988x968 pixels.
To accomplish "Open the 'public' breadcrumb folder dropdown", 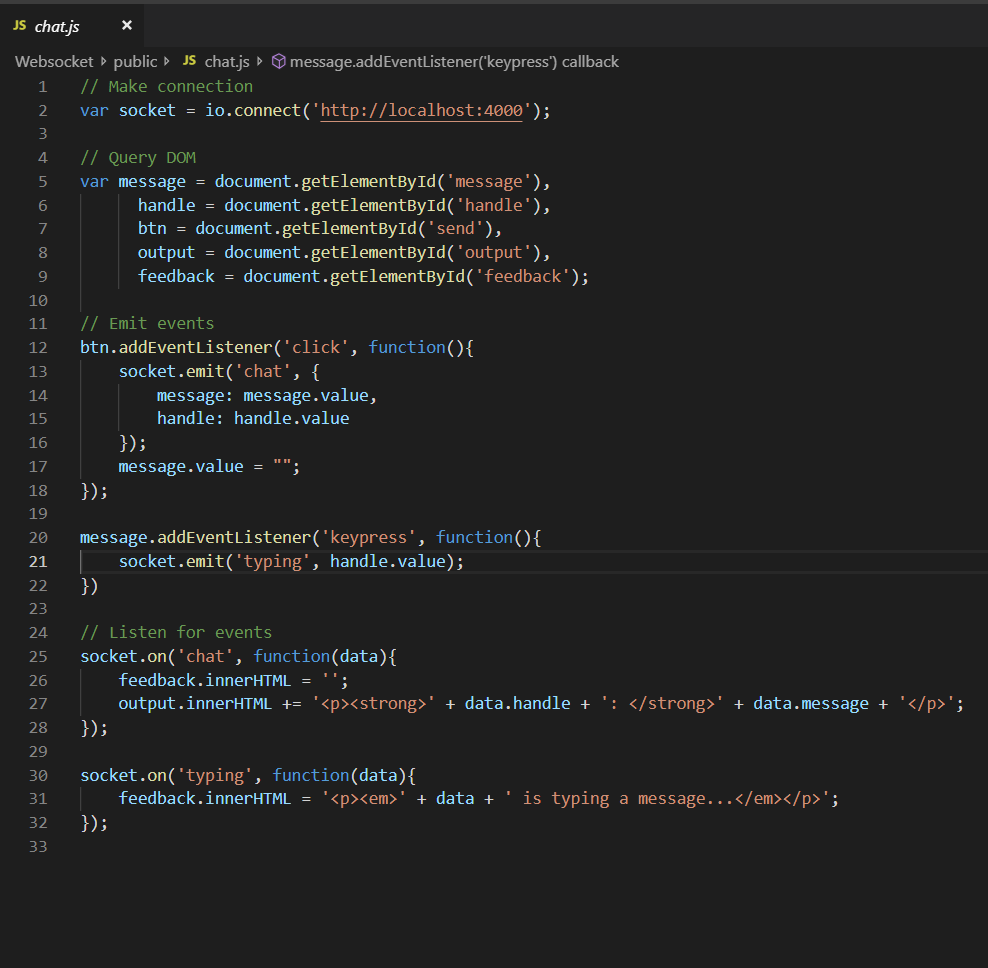I will (x=135, y=61).
